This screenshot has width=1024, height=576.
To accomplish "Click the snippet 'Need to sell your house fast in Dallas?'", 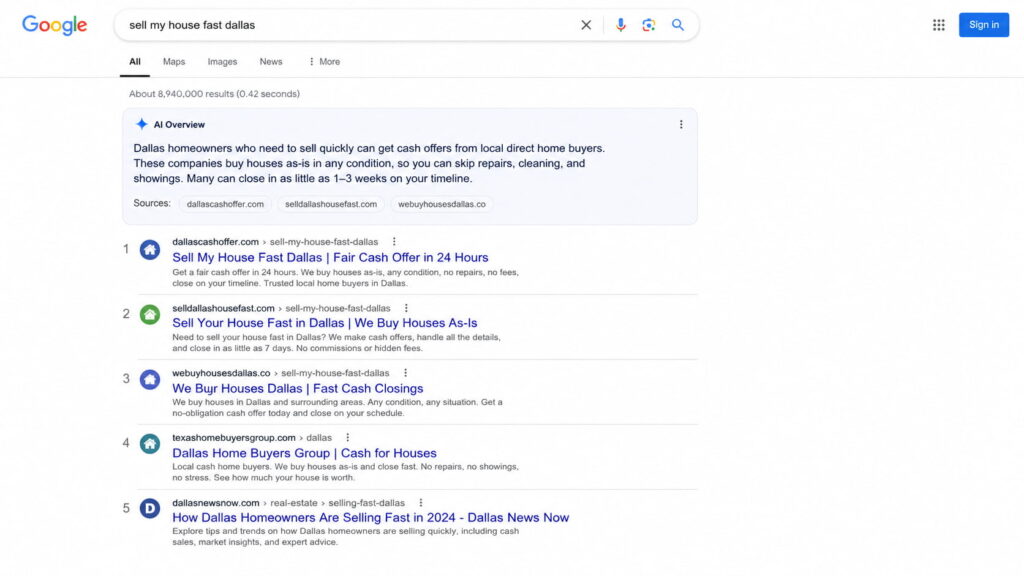I will tap(336, 343).
